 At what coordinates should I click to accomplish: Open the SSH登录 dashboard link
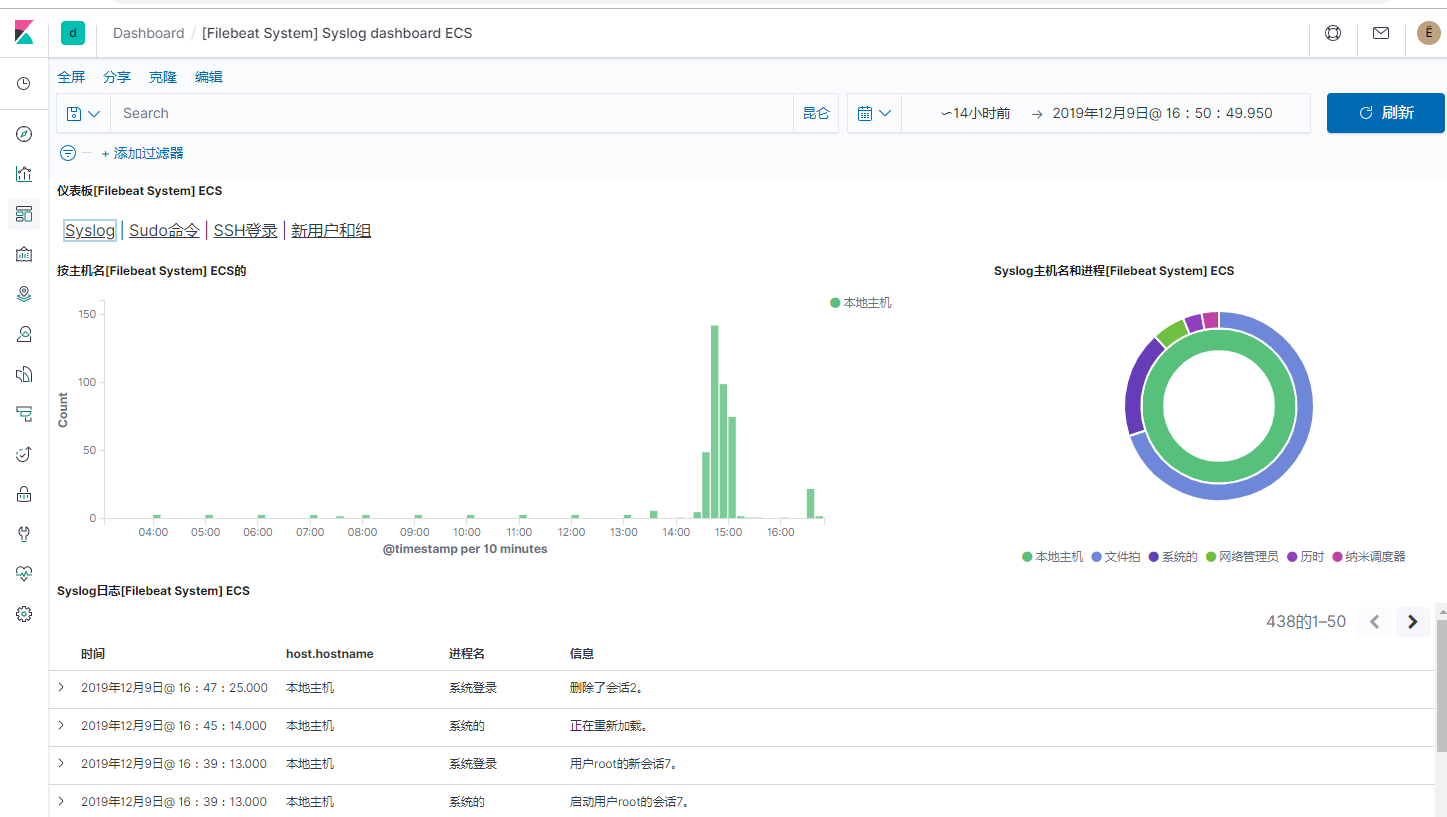pyautogui.click(x=245, y=231)
